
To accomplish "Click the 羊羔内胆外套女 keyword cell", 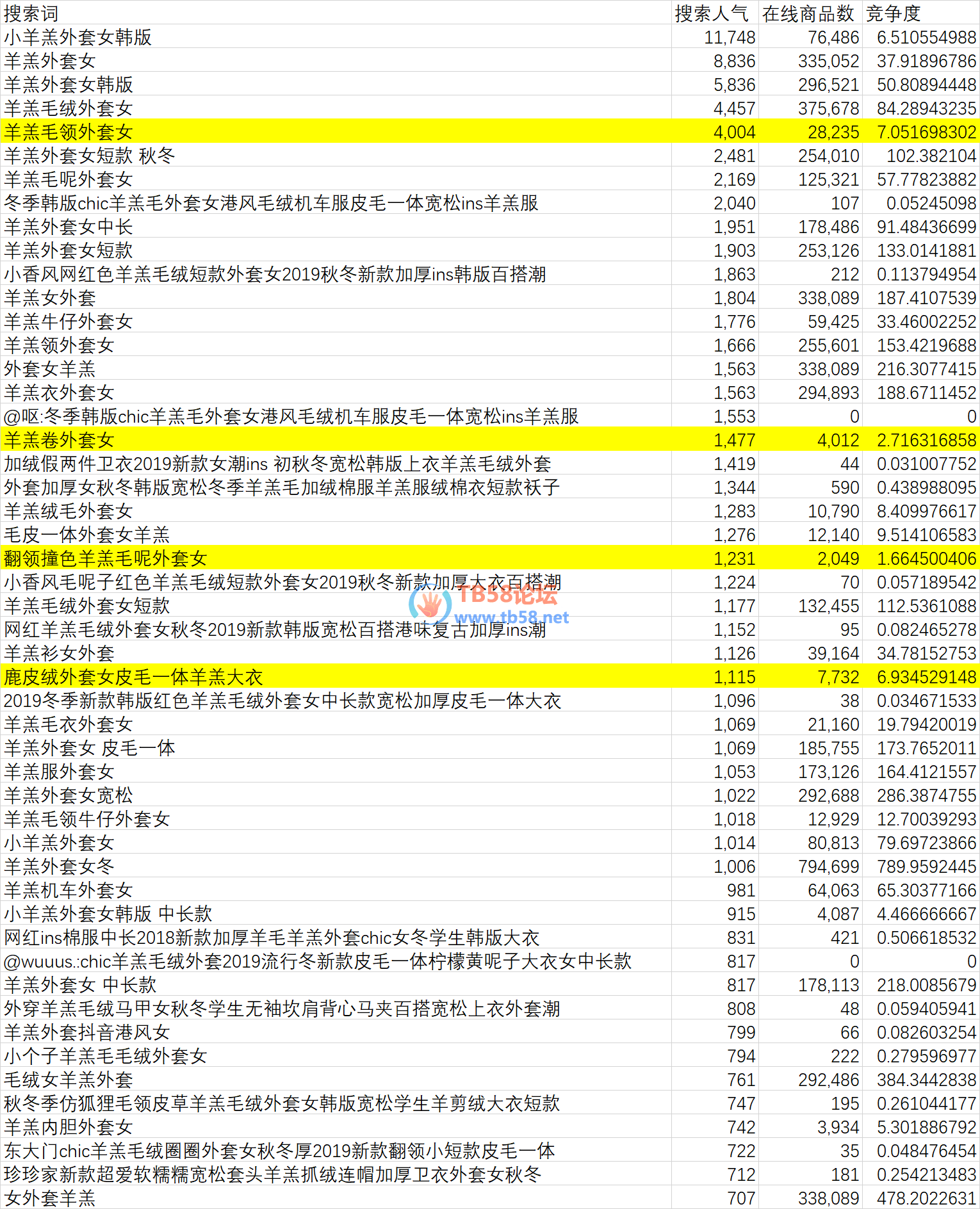I will click(69, 1127).
